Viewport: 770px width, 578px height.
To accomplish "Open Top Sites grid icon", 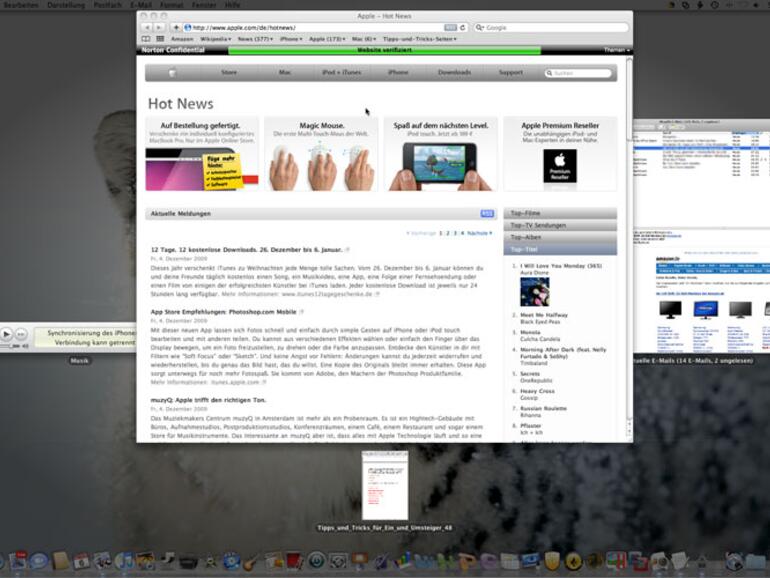I will tap(160, 39).
